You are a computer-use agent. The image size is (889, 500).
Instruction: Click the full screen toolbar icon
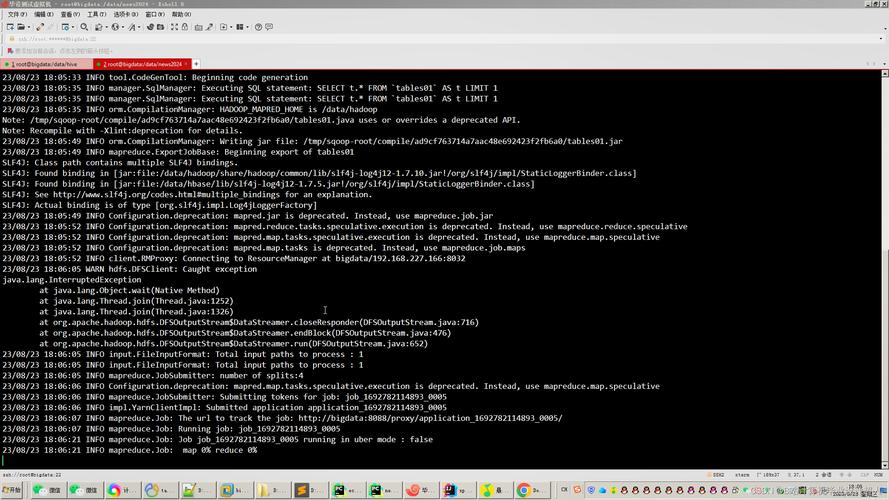(x=174, y=27)
